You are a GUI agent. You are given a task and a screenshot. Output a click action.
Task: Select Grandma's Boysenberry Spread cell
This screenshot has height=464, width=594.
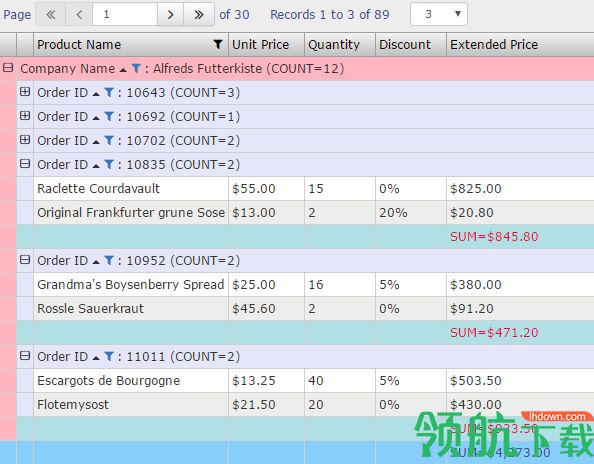click(x=131, y=284)
